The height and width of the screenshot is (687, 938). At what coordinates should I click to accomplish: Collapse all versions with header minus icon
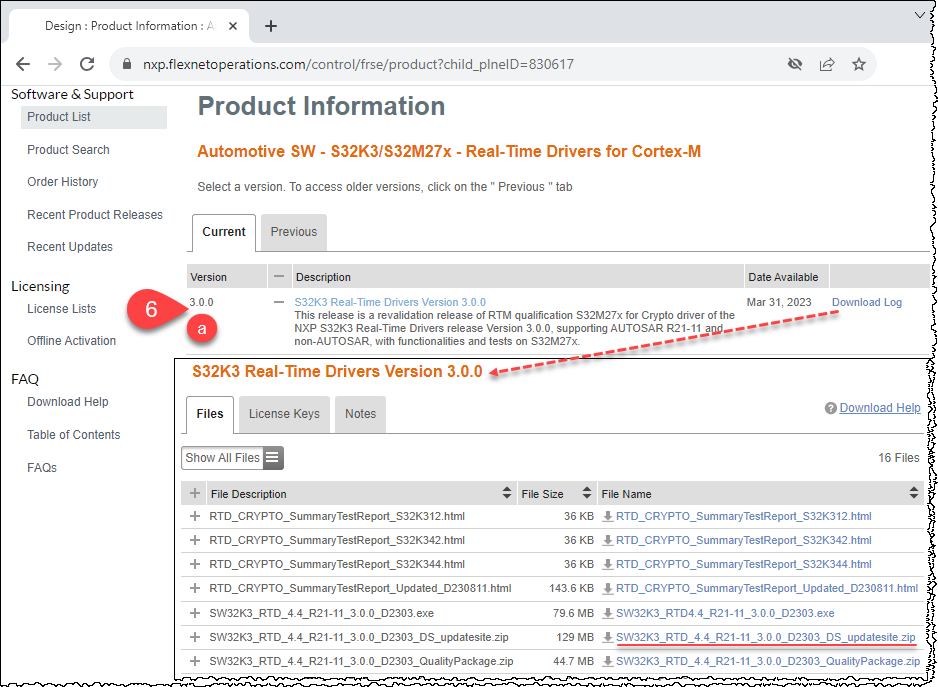click(x=279, y=277)
